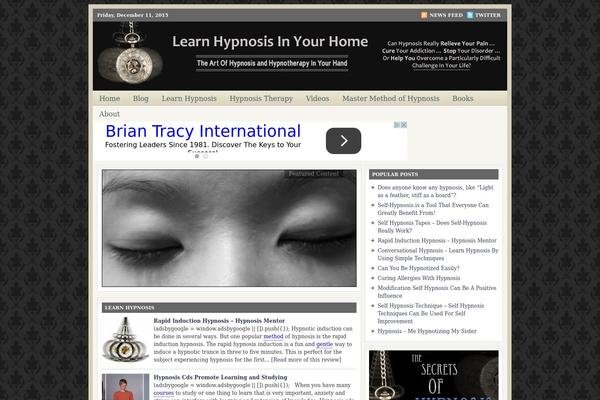Click the TWITTER text link
This screenshot has width=600, height=400.
pyautogui.click(x=488, y=15)
